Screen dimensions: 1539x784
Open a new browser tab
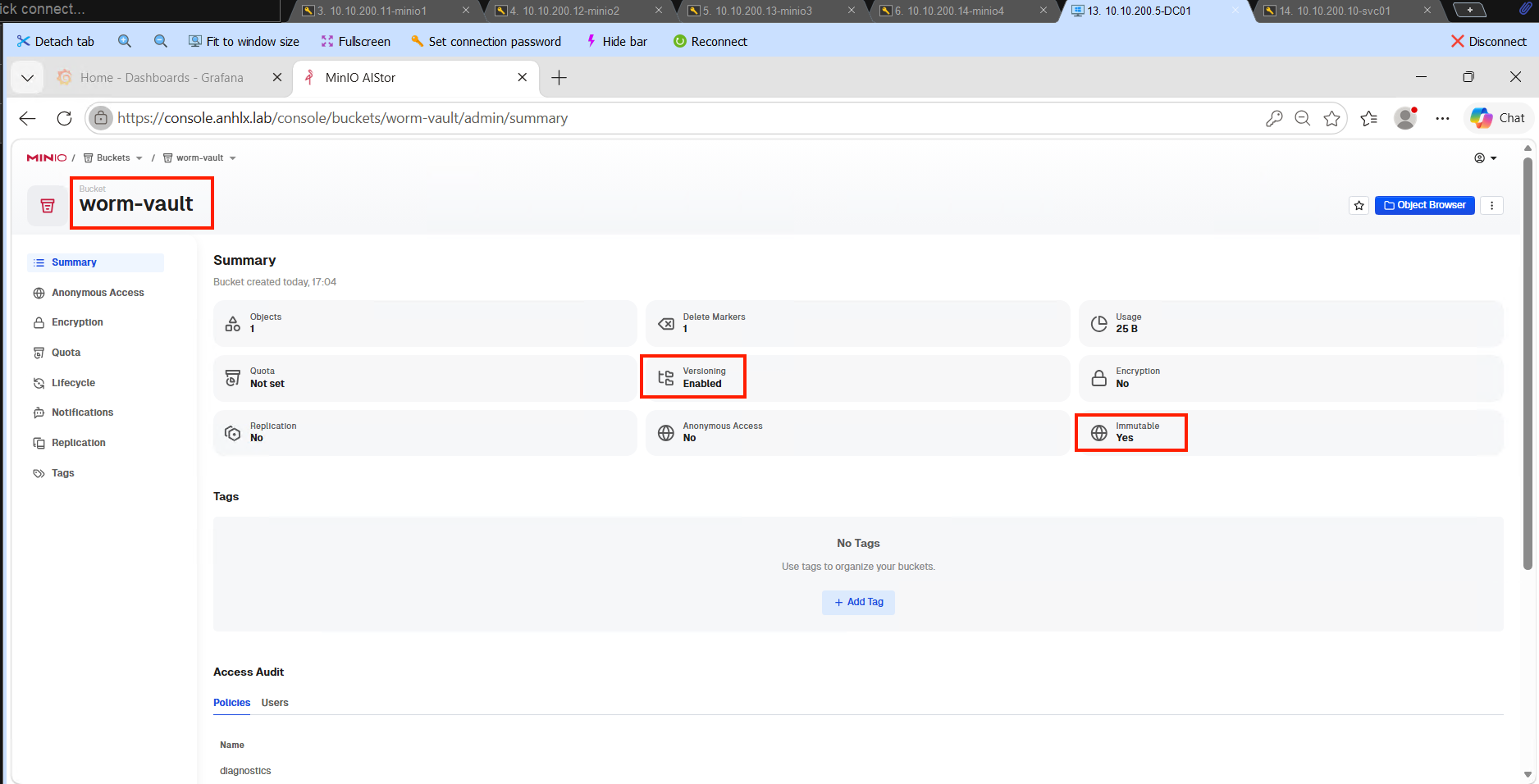[559, 78]
